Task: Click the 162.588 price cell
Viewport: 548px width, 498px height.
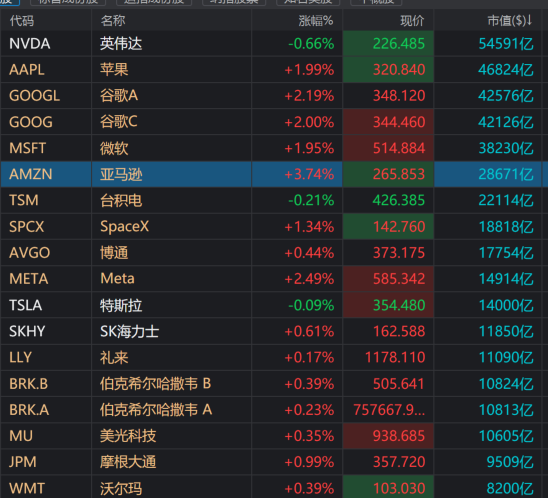Action: pyautogui.click(x=399, y=331)
